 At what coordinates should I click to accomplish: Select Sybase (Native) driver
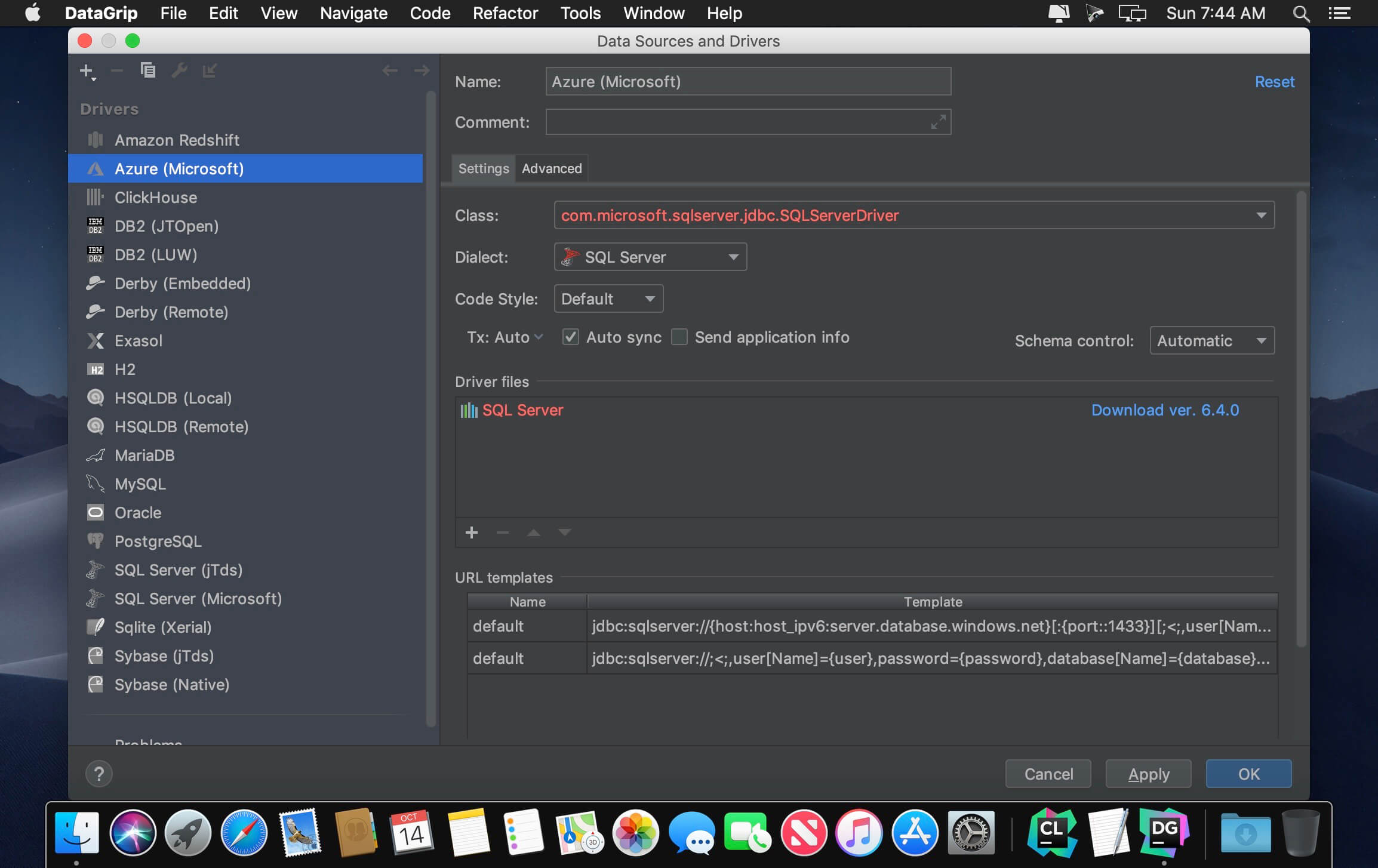click(x=245, y=684)
